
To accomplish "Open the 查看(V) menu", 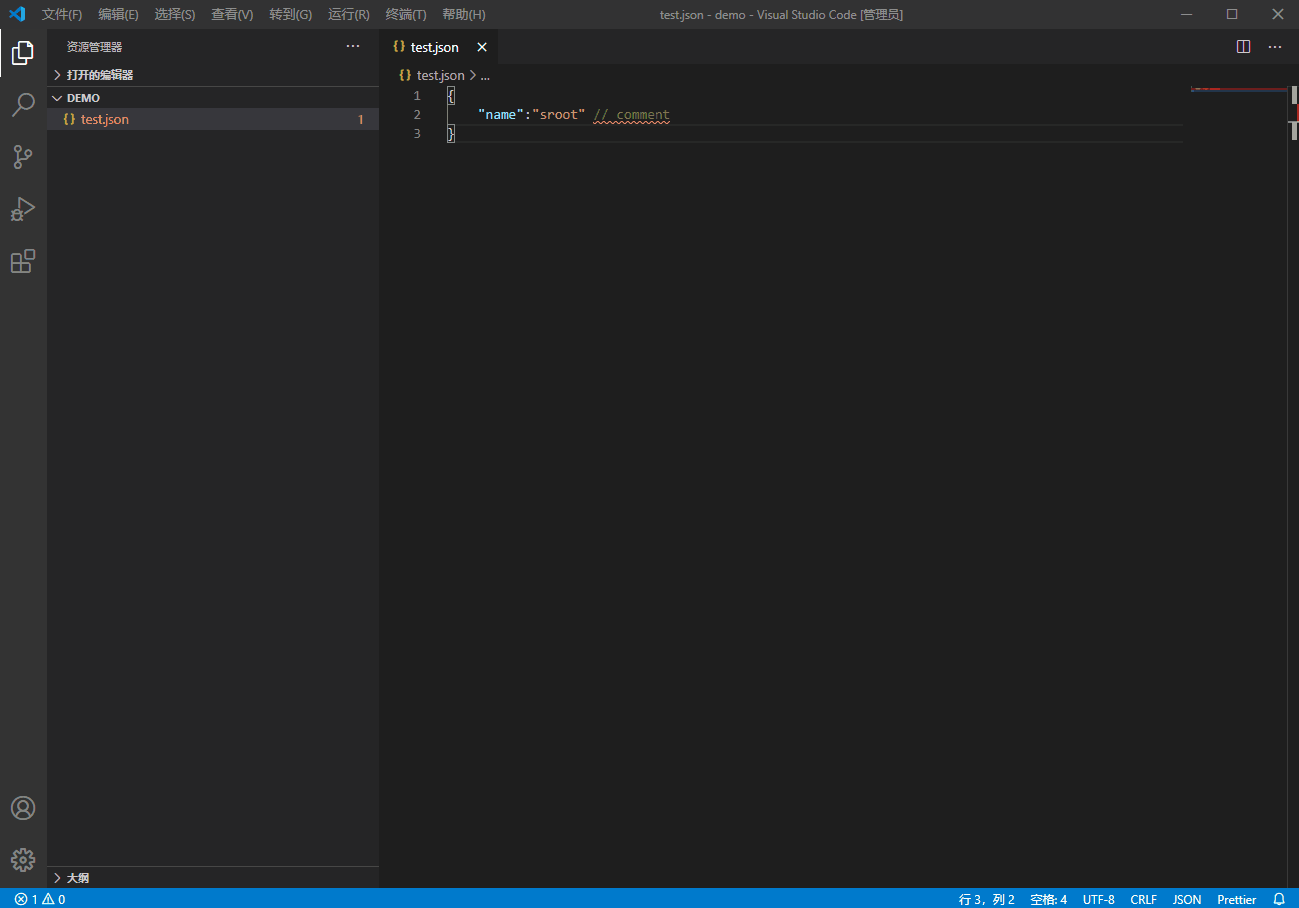I will tap(232, 14).
